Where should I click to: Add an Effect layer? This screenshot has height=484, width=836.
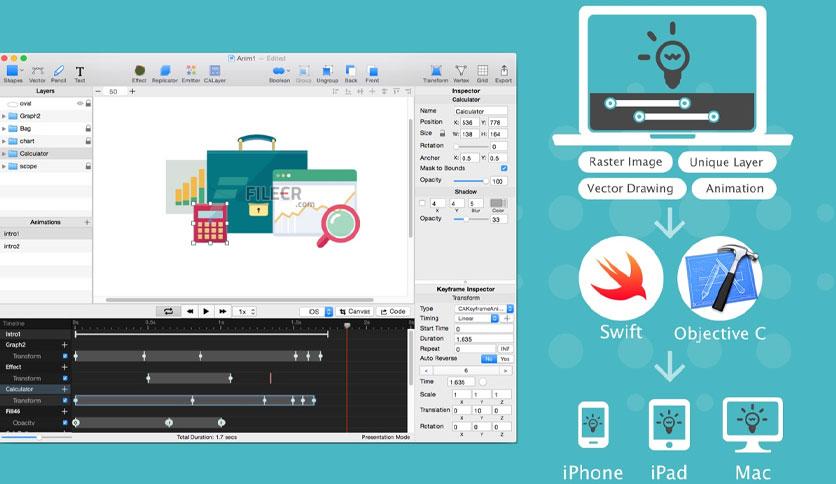click(139, 74)
